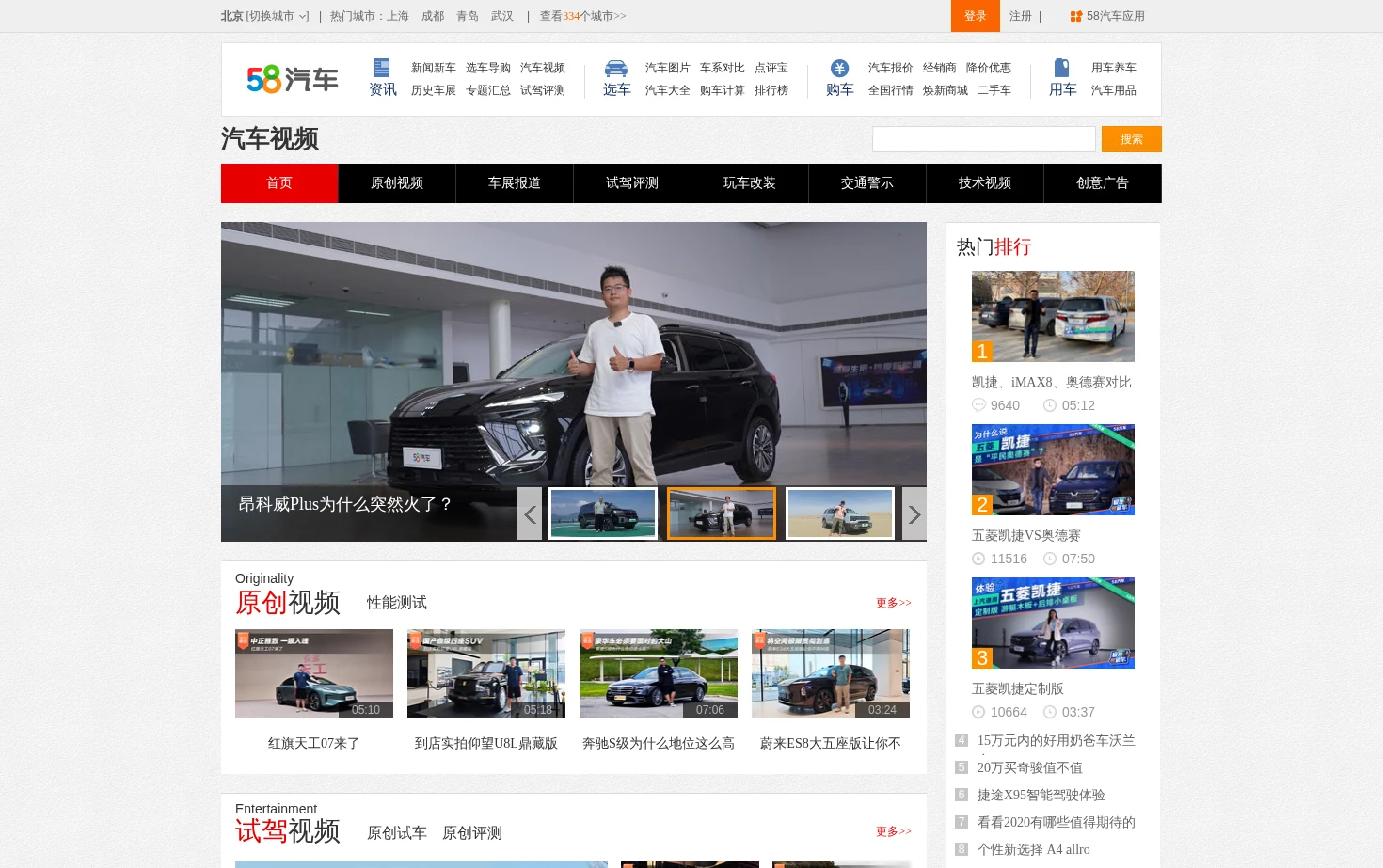
Task: Open the 购车 yen icon
Action: coord(839,68)
